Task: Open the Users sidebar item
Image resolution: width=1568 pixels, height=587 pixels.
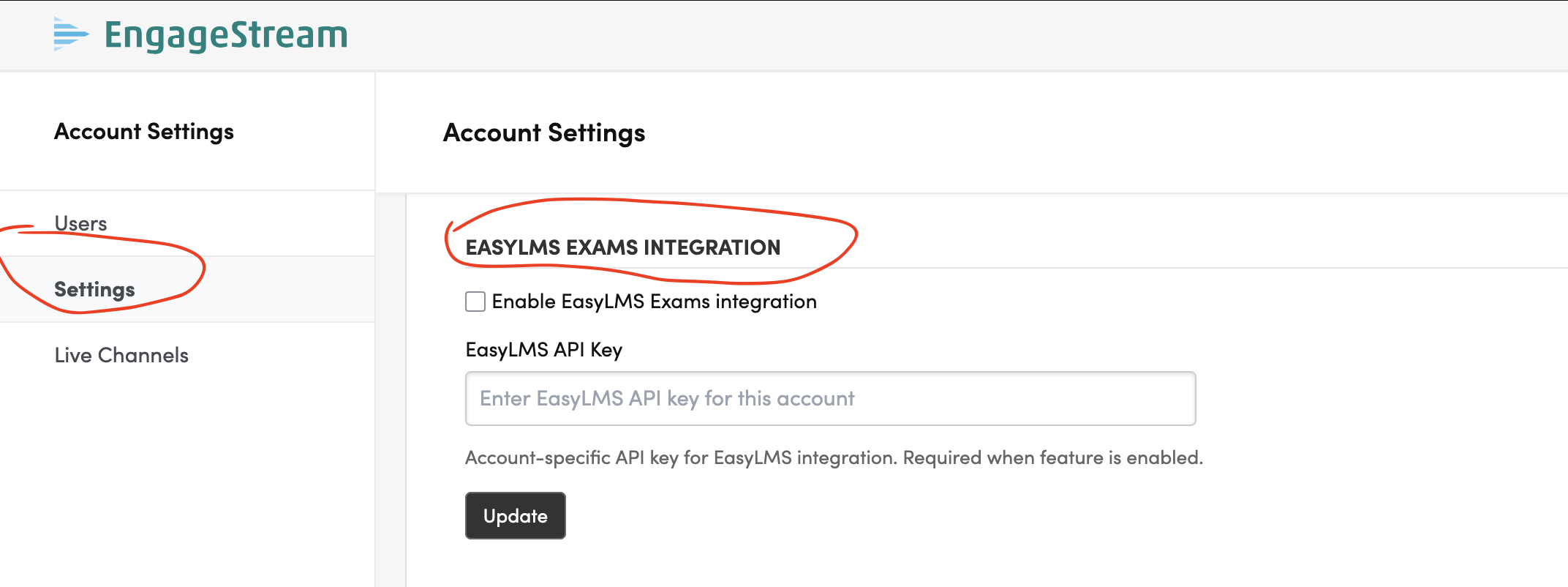Action: coord(187,223)
